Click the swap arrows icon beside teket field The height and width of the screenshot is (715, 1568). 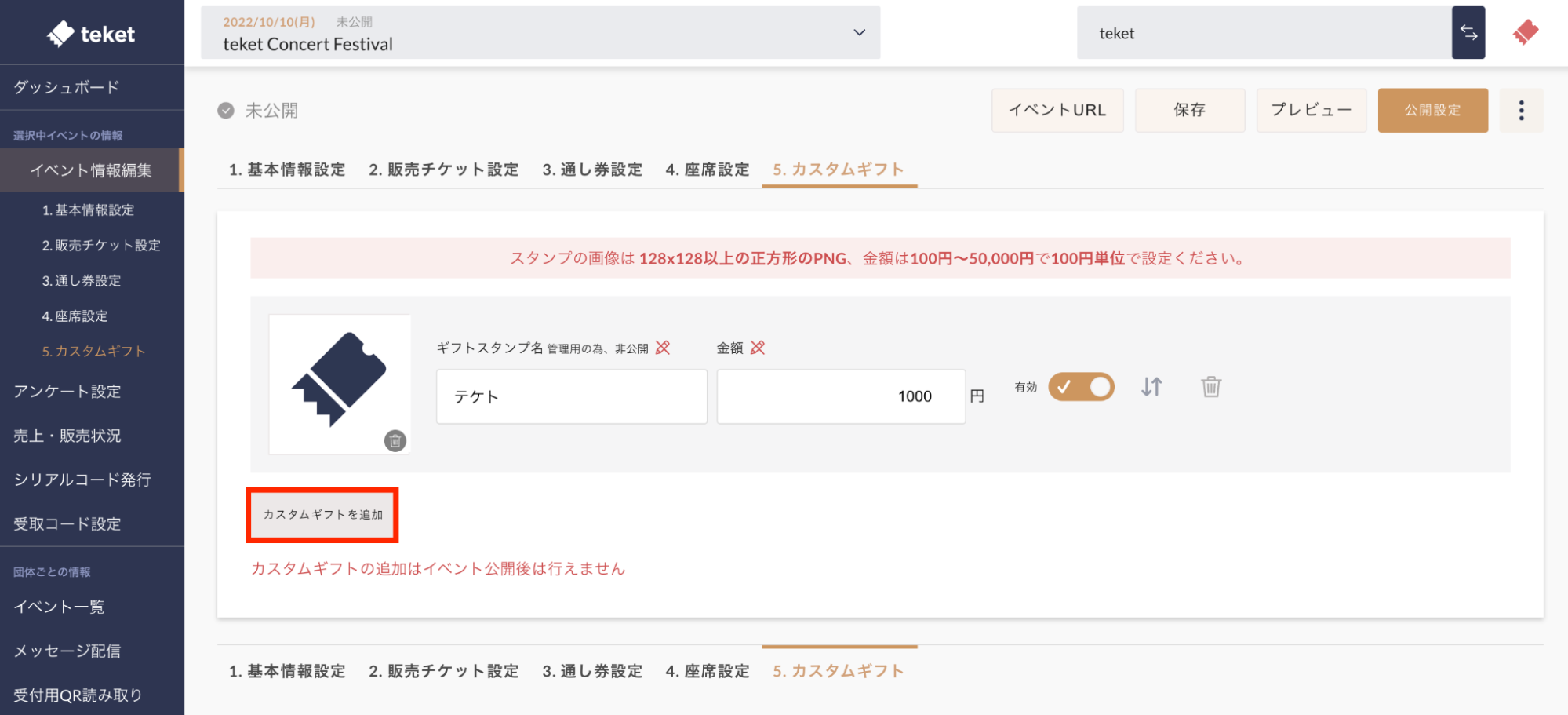tap(1468, 33)
